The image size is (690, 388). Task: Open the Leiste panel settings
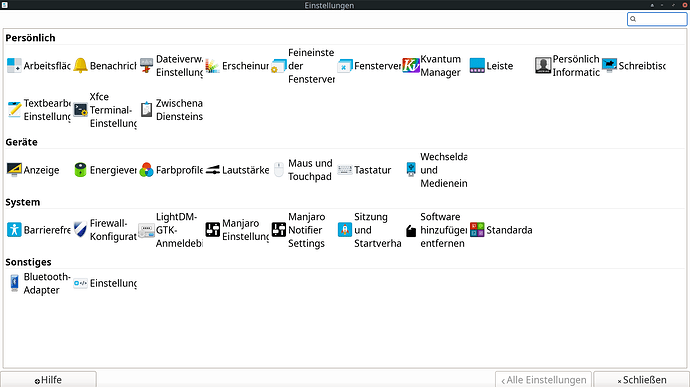point(491,66)
